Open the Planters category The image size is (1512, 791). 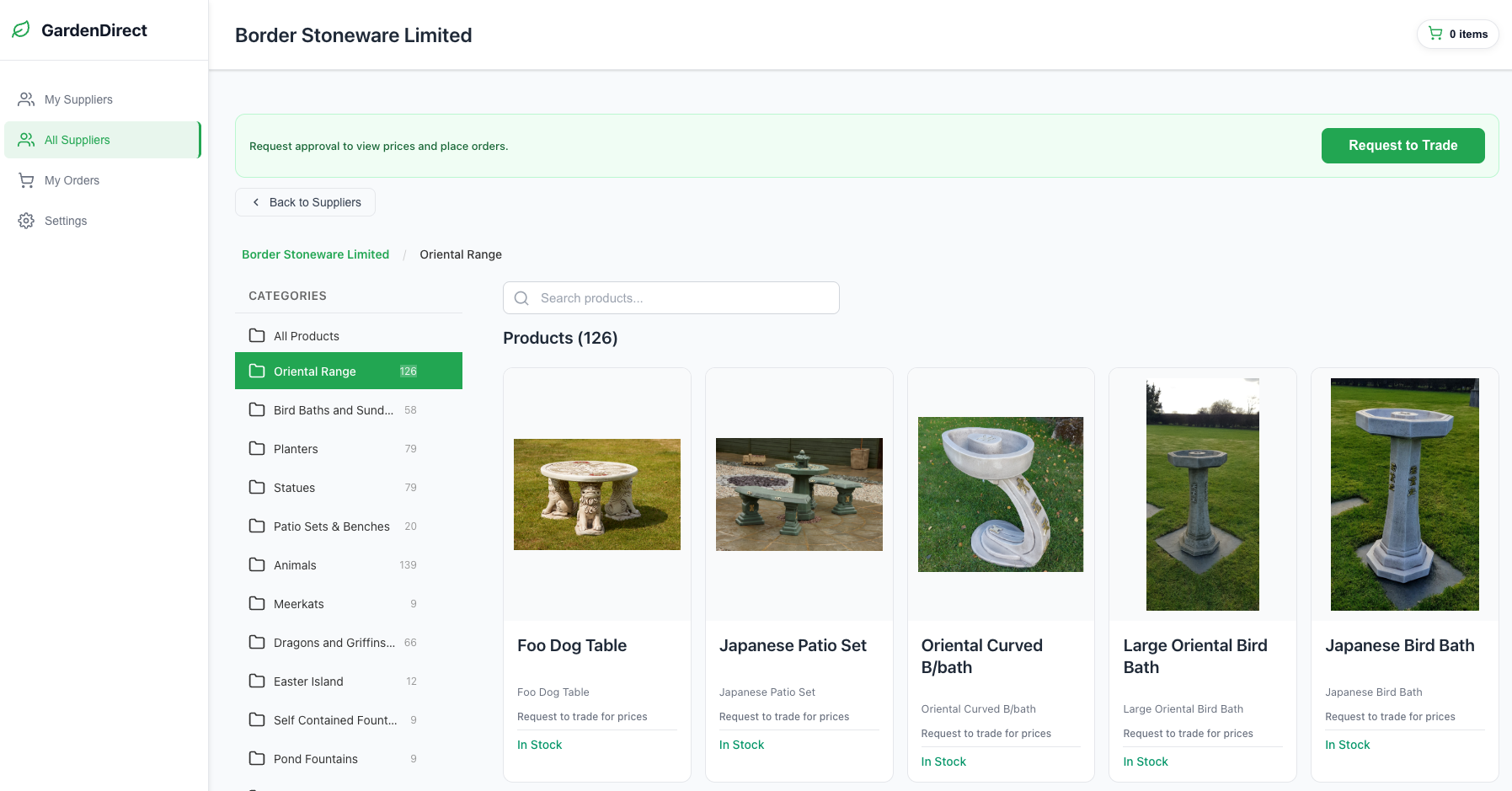click(296, 448)
